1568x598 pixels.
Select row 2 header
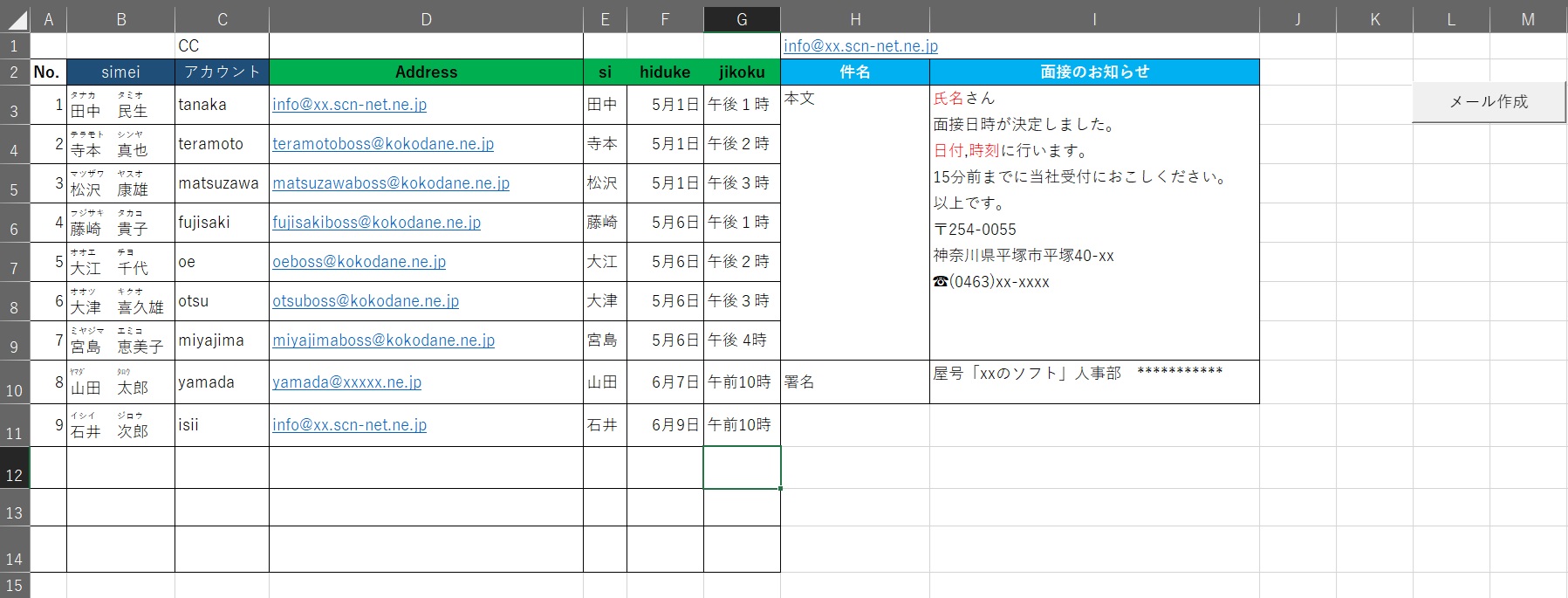[14, 72]
